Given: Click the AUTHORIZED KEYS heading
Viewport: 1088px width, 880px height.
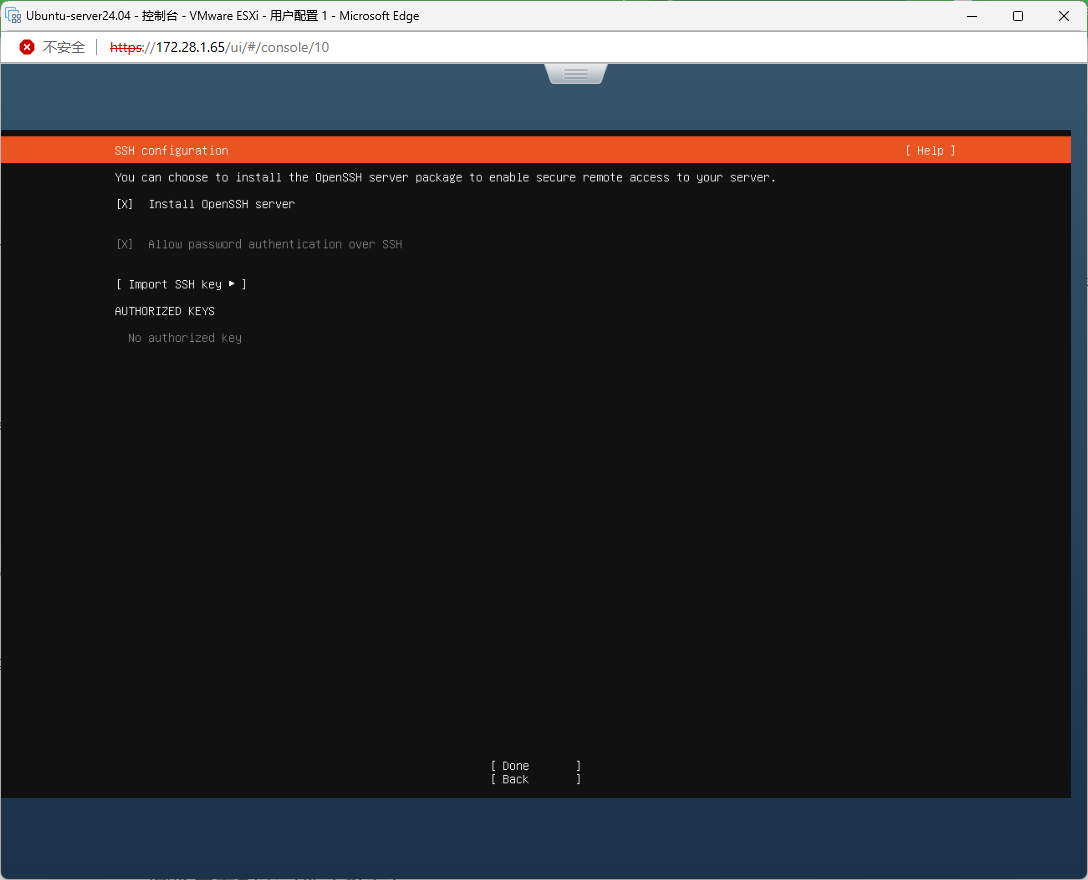Looking at the screenshot, I should (164, 311).
